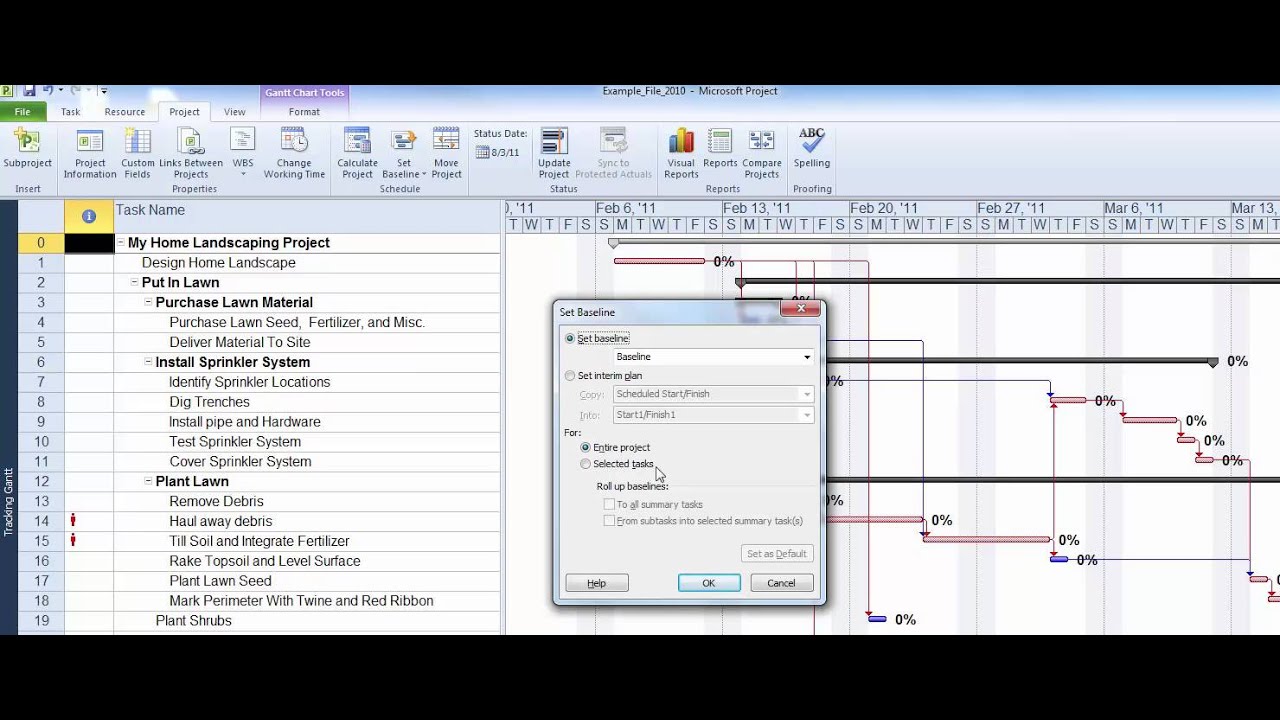Select task Remove Debris
Screen dimensions: 1280x720
[x=216, y=501]
